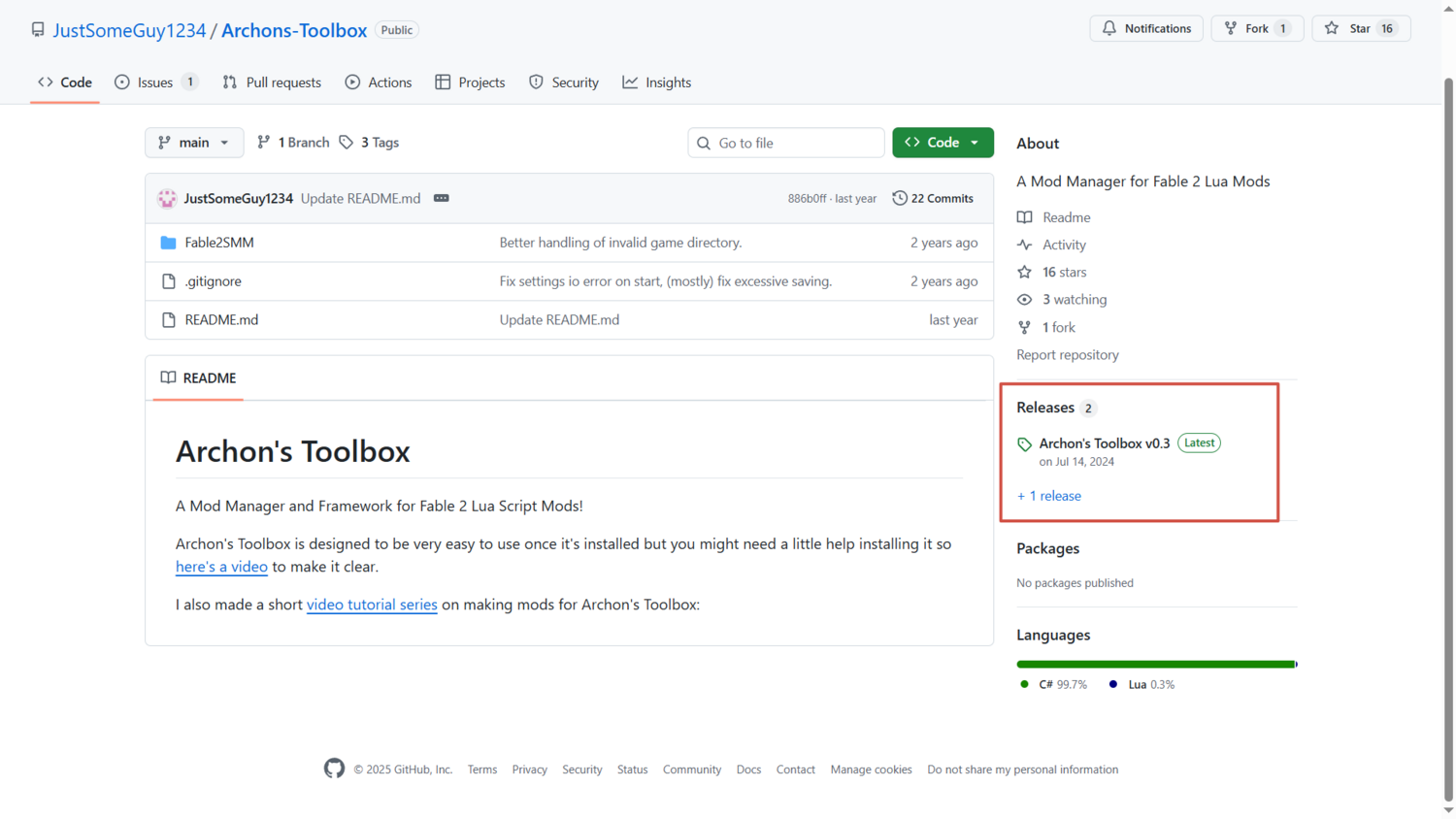Open the Pull requests tab
Viewport: 1456px width, 819px height.
(272, 82)
